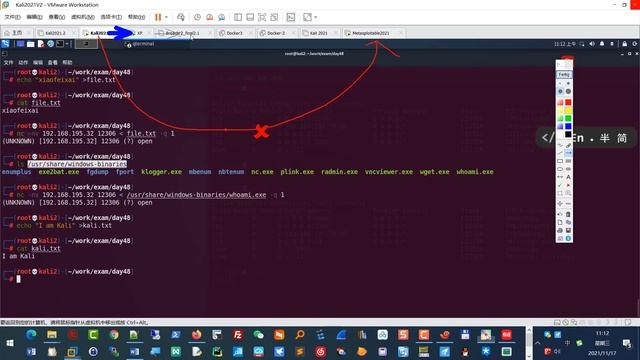Click the Kali applications menu dragon icon
640x360 pixels.
click(x=6, y=44)
